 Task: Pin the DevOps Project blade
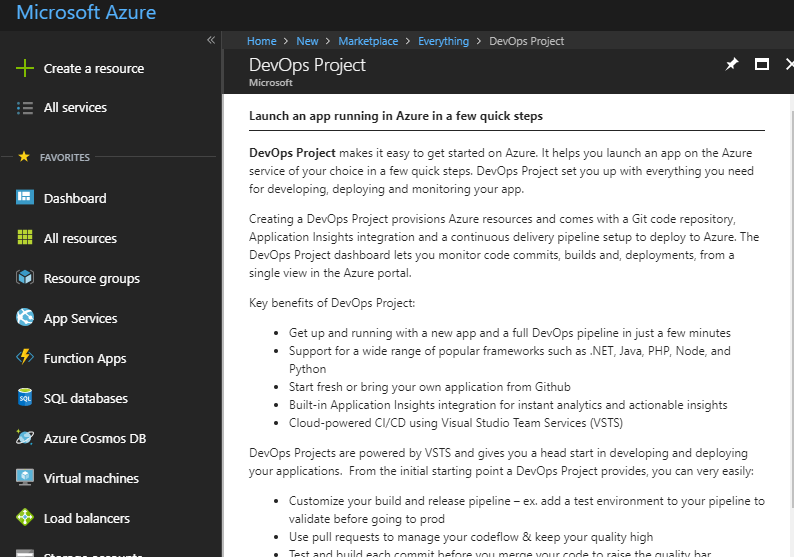(732, 64)
